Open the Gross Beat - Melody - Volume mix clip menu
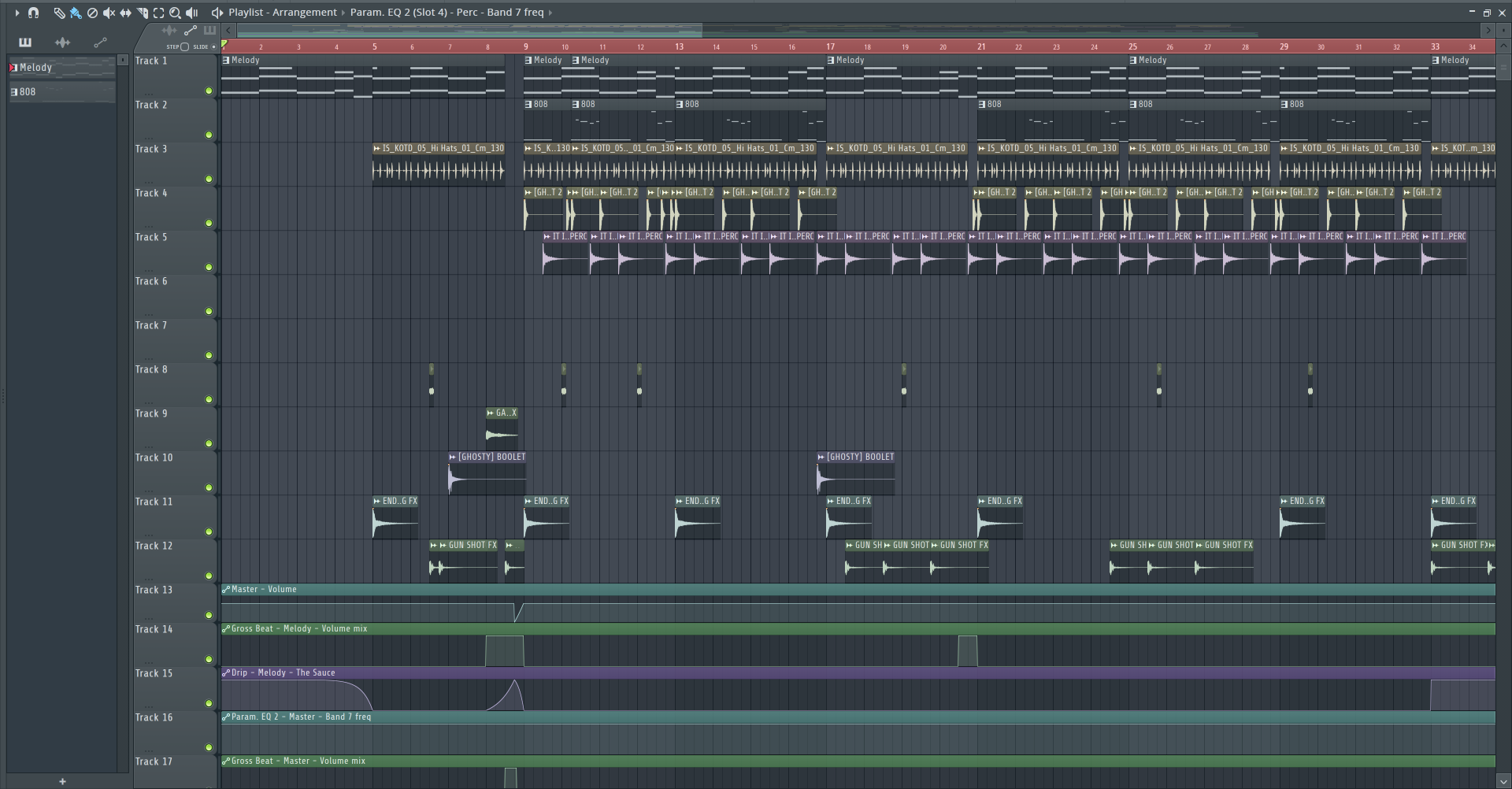Screen dimensions: 1512x789 point(226,628)
